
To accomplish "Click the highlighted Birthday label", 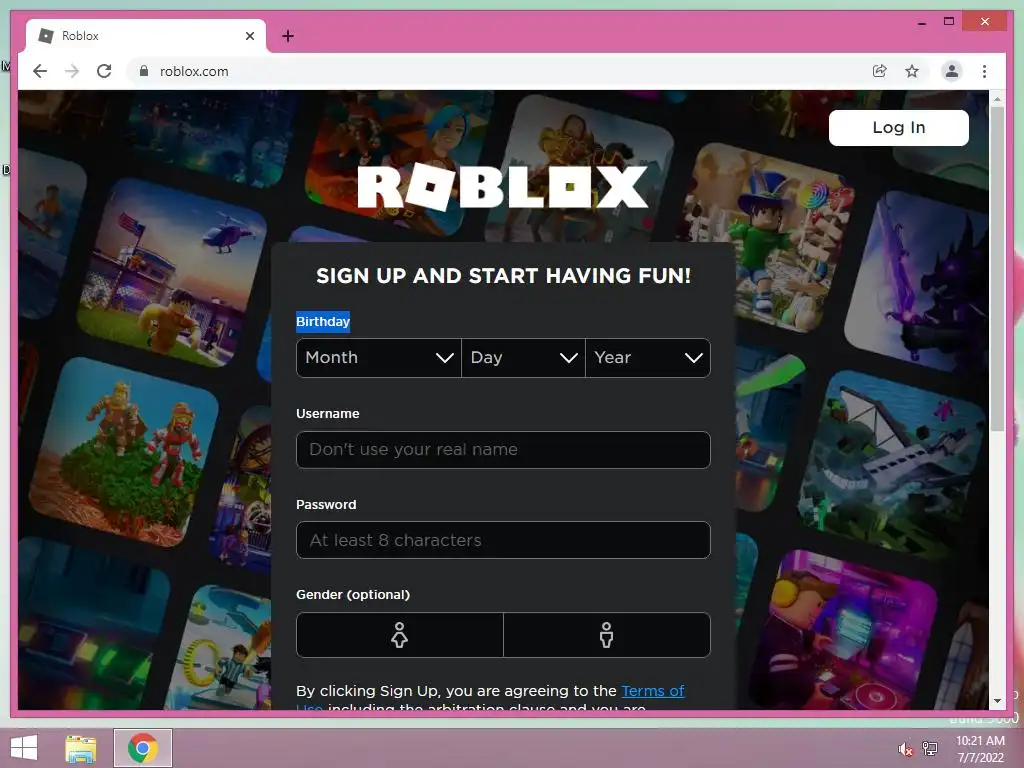I will [x=323, y=321].
